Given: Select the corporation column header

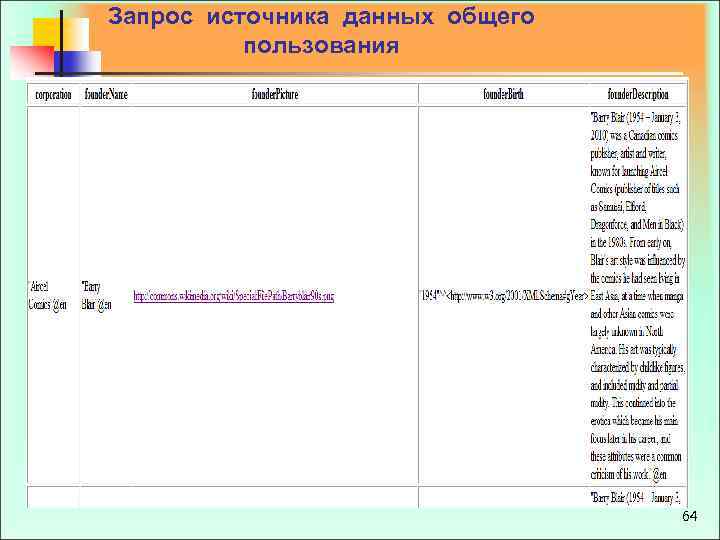Looking at the screenshot, I should point(53,95).
